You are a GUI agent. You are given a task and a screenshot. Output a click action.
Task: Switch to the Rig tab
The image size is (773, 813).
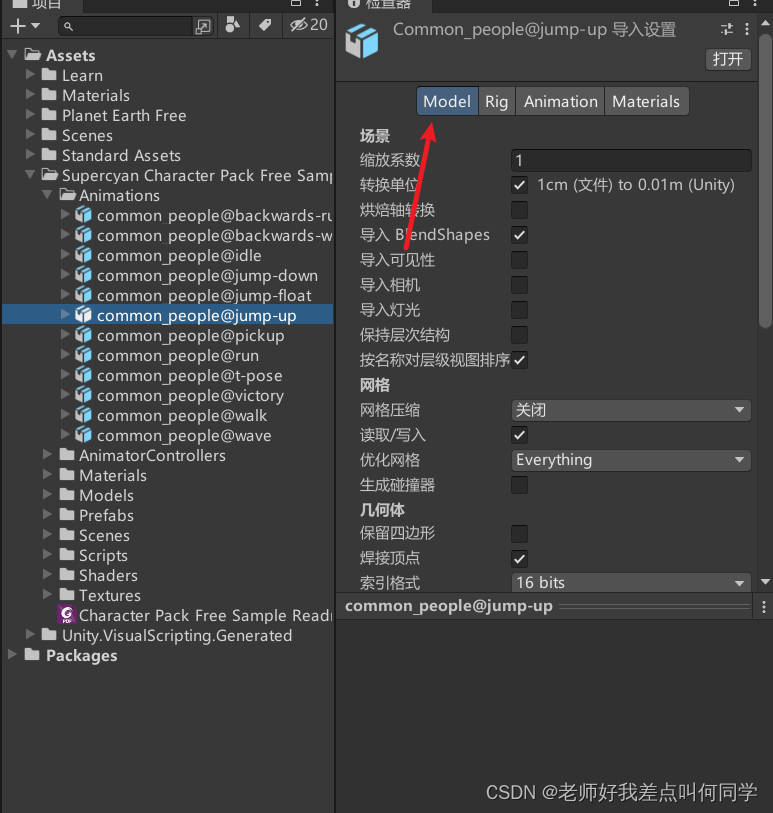(496, 101)
